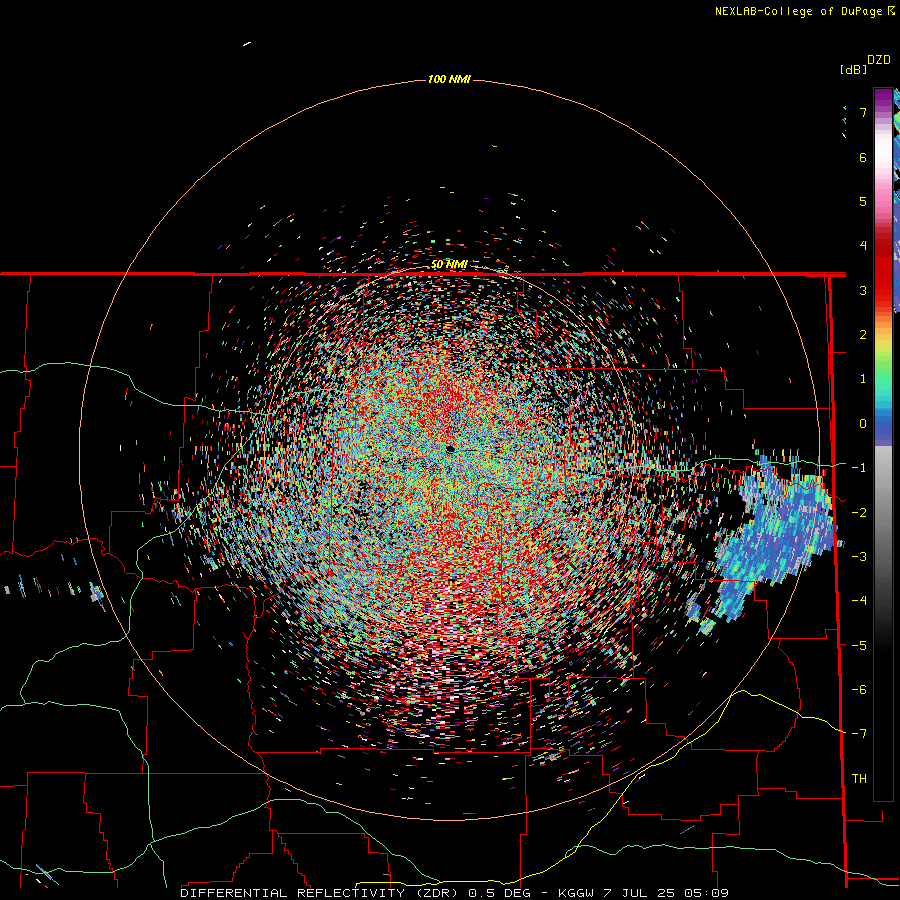Click the legend value 7
Screen dimensions: 900x900
point(863,112)
